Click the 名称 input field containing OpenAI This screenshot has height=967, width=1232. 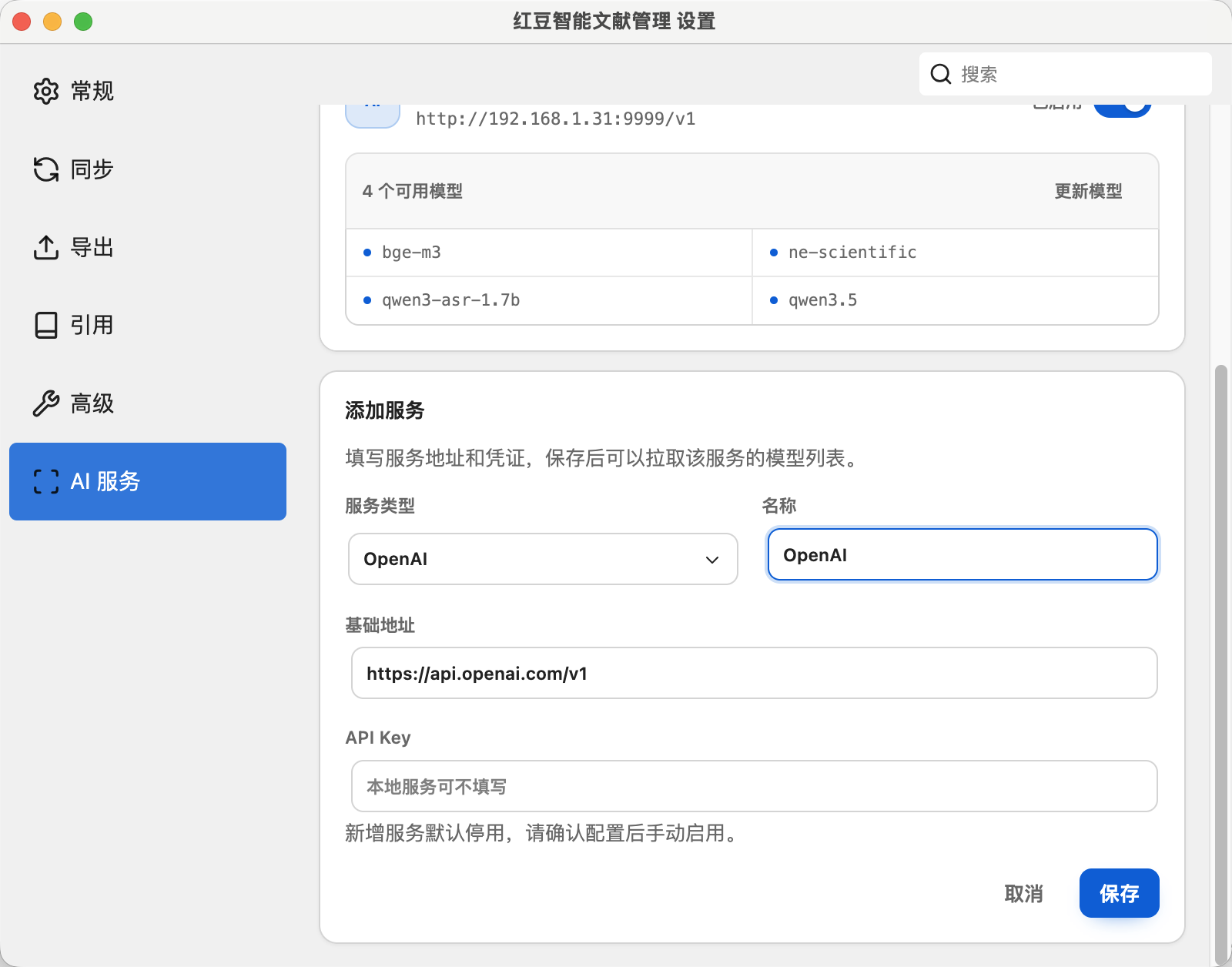click(x=962, y=554)
